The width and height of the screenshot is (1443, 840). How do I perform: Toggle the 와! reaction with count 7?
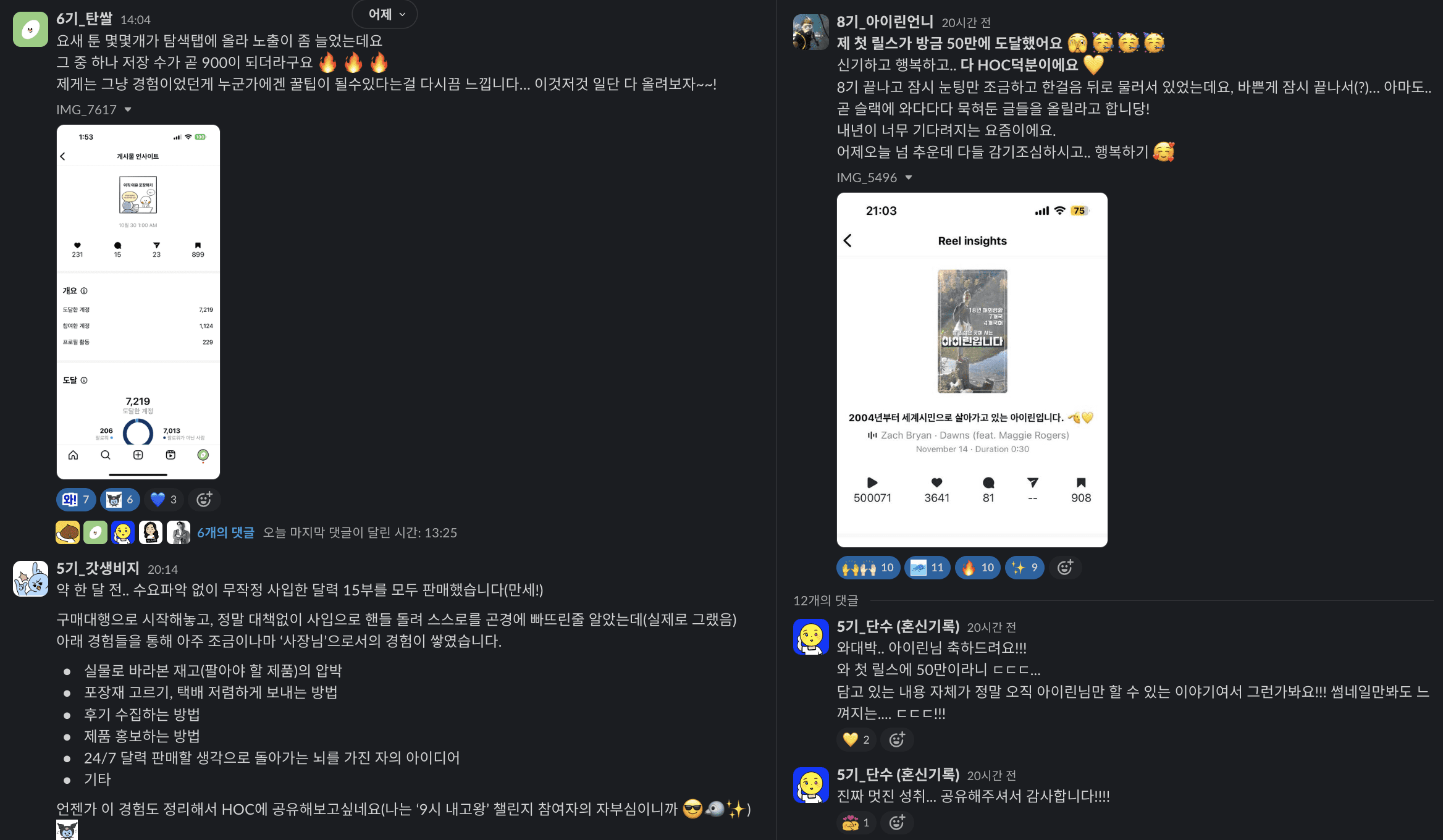76,499
